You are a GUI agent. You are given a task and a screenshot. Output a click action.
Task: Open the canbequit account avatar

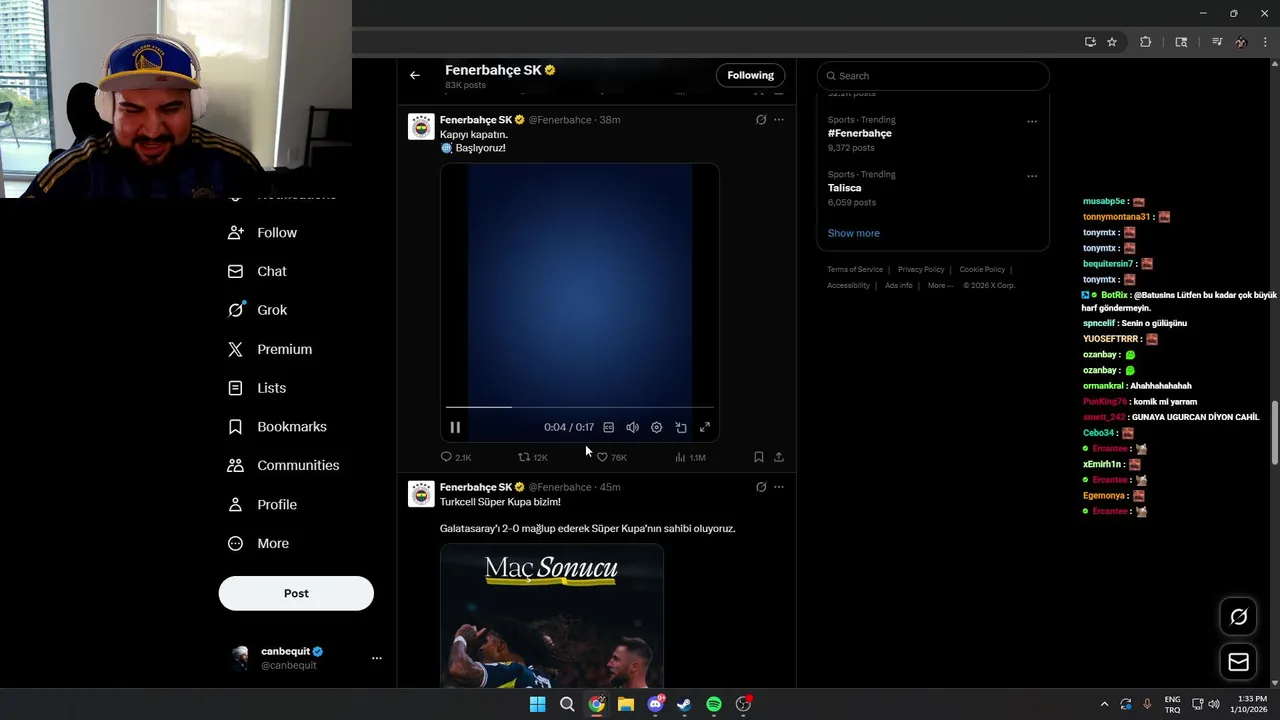240,657
